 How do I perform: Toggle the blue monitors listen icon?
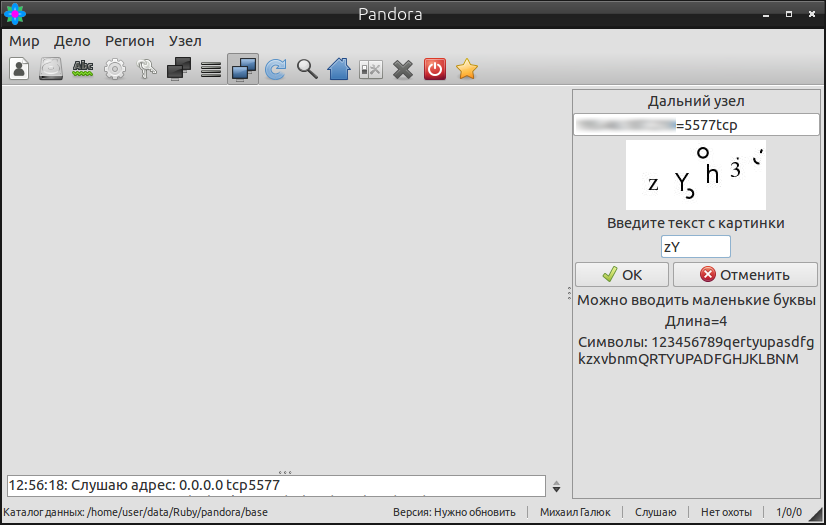tap(243, 69)
